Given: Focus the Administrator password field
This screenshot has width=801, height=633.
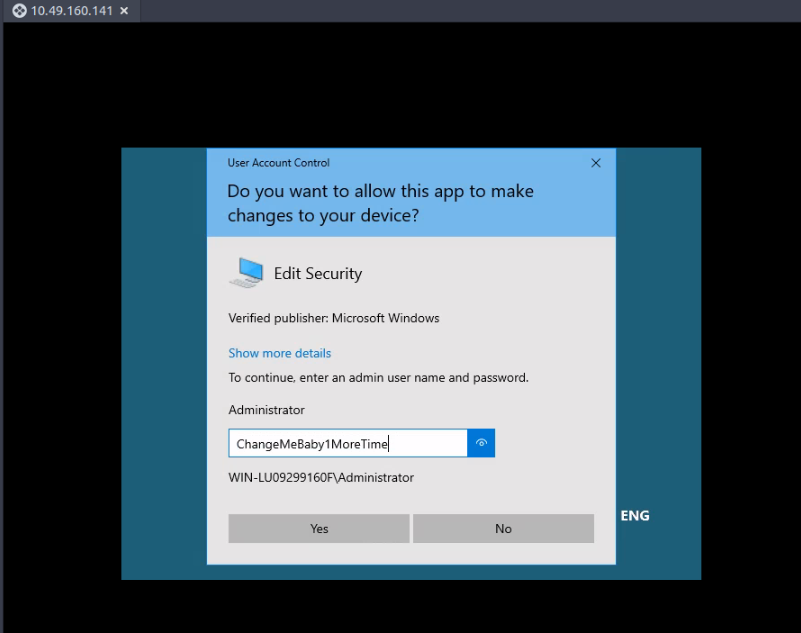Looking at the screenshot, I should [348, 443].
